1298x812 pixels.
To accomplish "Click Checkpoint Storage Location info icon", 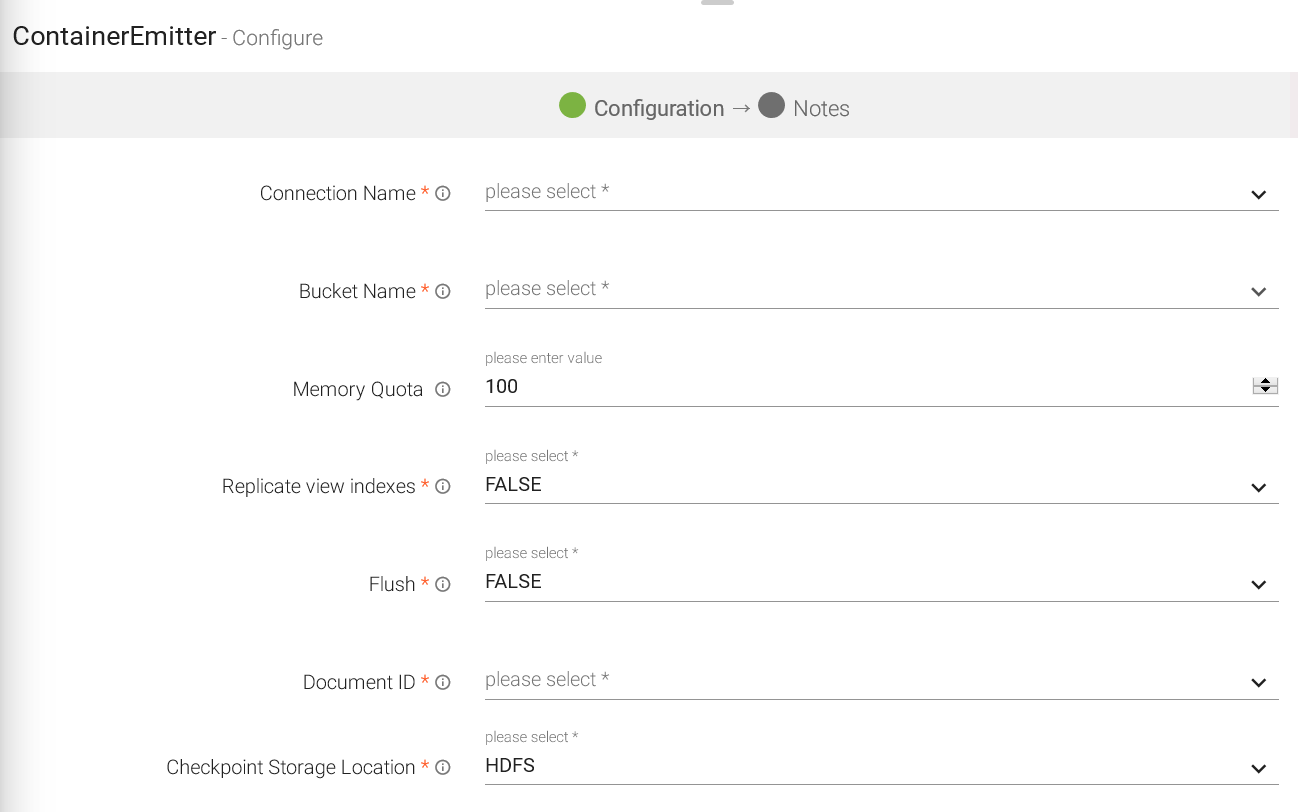I will tap(443, 768).
